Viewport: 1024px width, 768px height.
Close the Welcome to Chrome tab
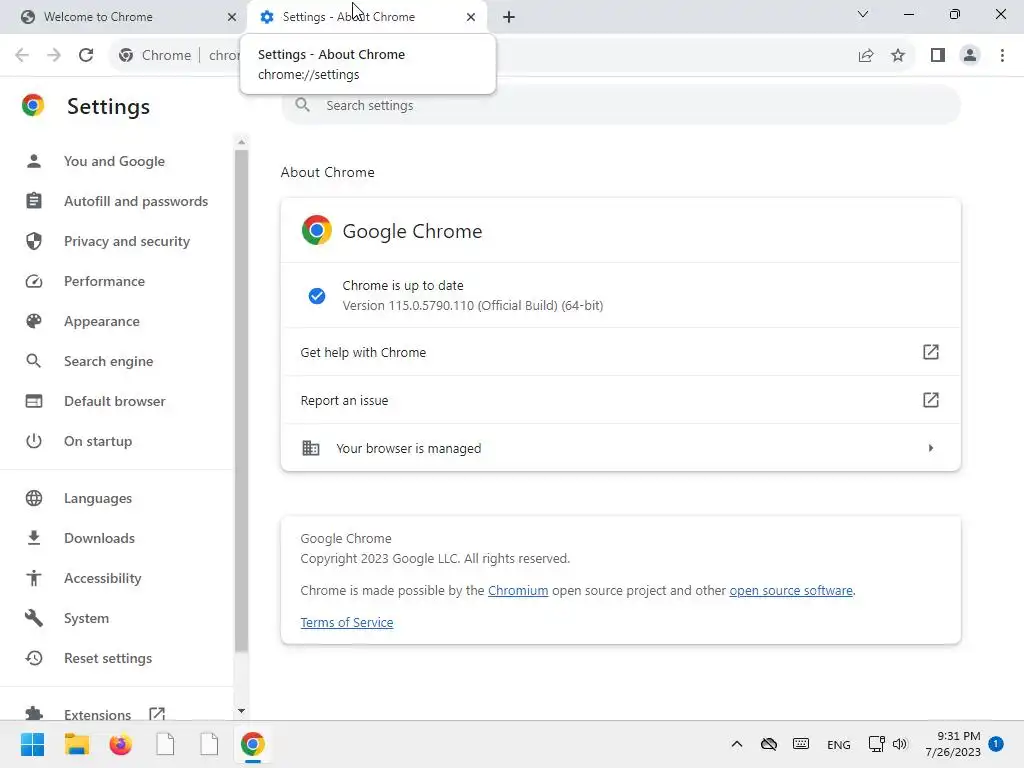[x=232, y=17]
